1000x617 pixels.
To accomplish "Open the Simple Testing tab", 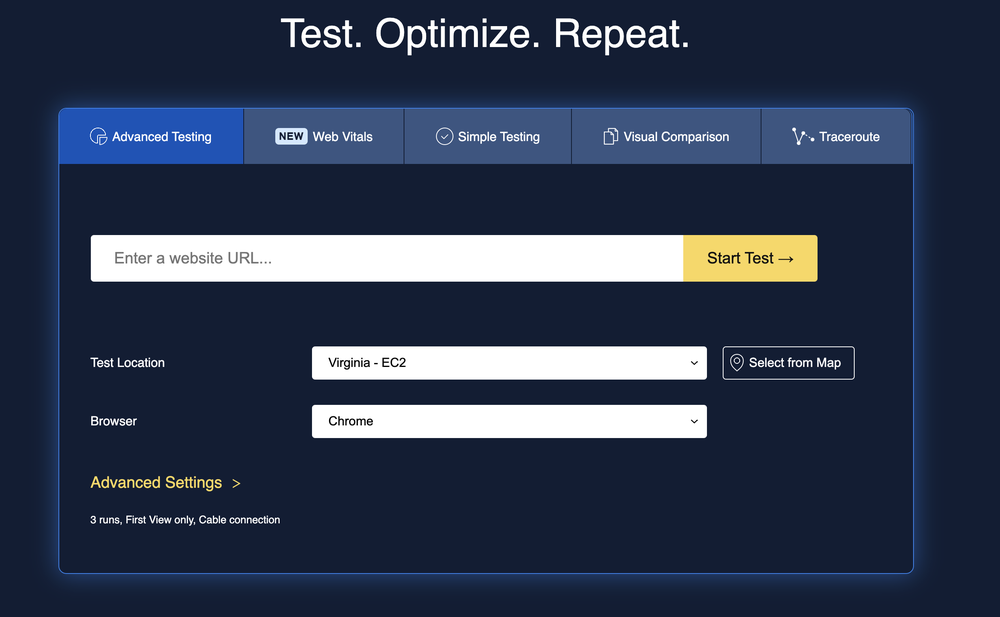I will click(487, 136).
